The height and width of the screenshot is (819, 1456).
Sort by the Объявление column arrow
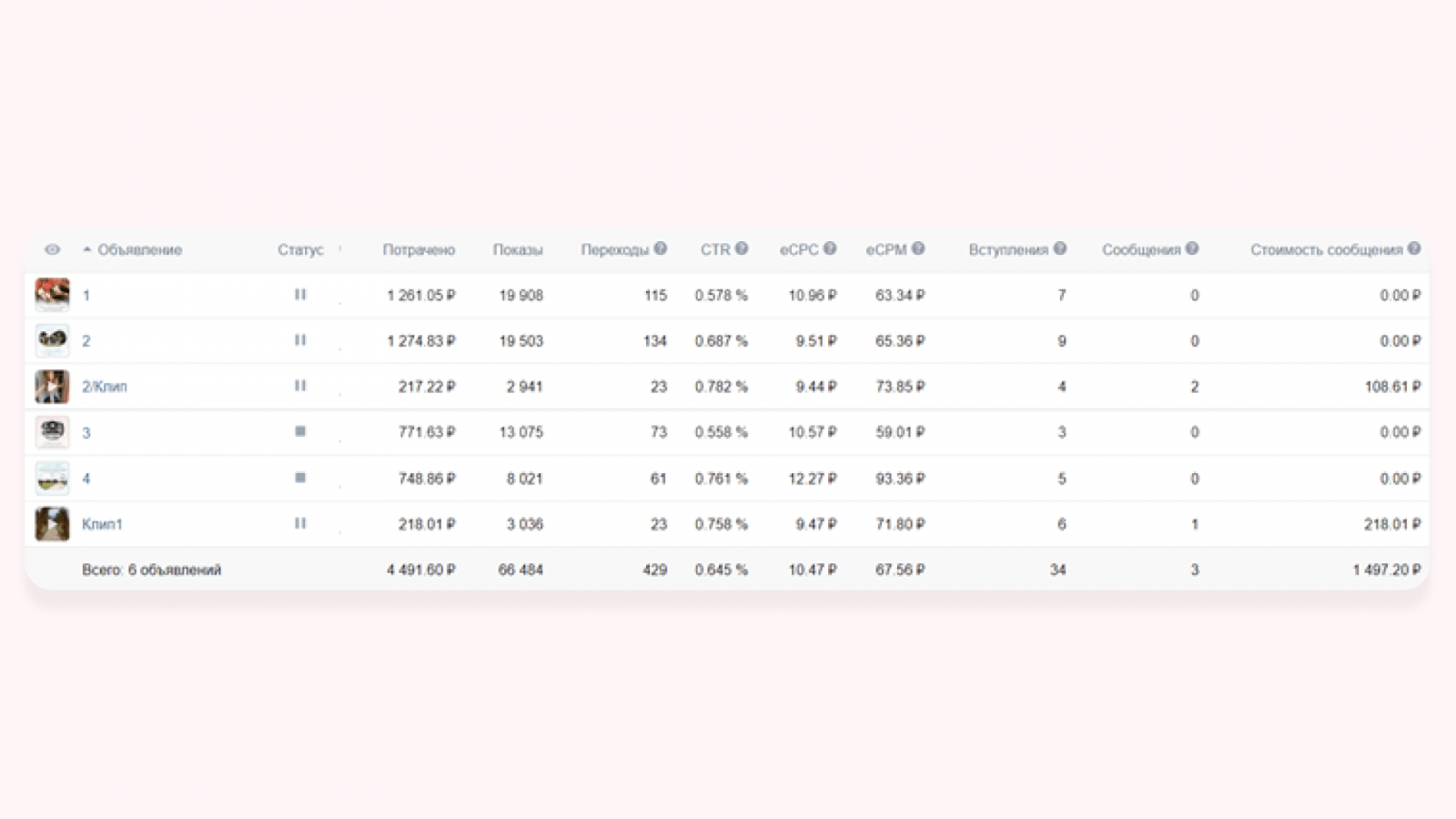click(87, 249)
